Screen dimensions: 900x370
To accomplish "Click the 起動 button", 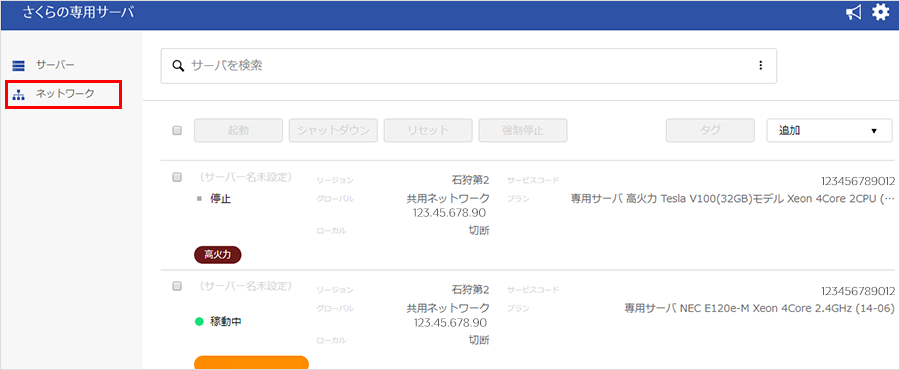I will [238, 131].
